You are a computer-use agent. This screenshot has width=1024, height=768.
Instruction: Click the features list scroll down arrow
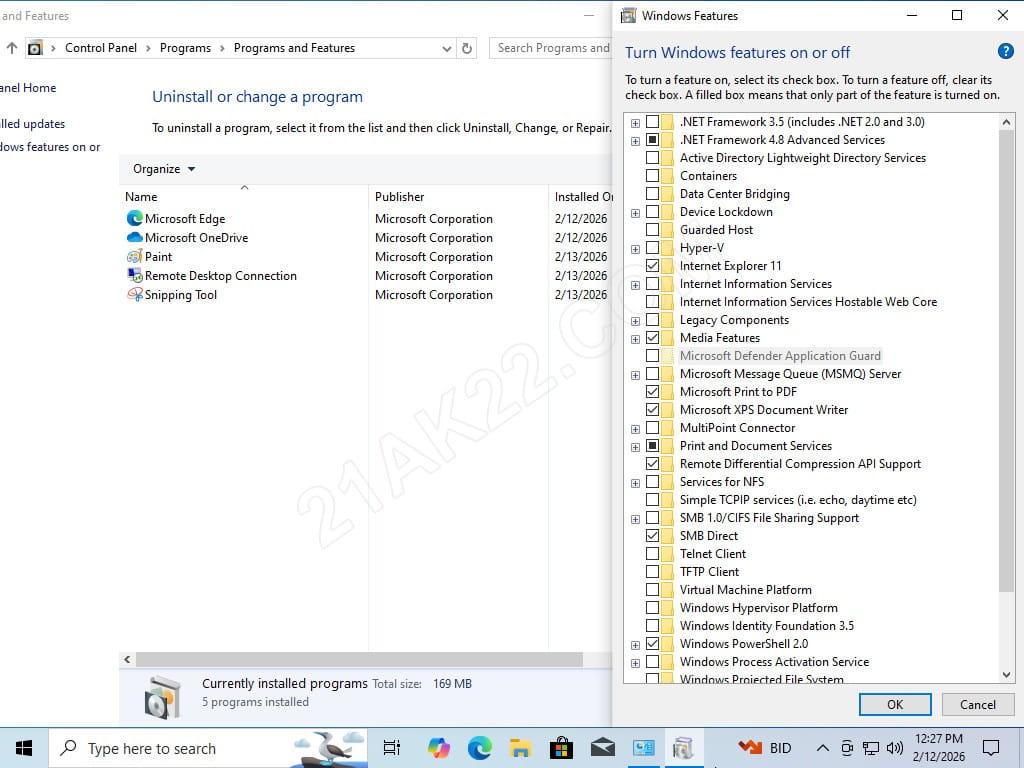pos(1006,675)
